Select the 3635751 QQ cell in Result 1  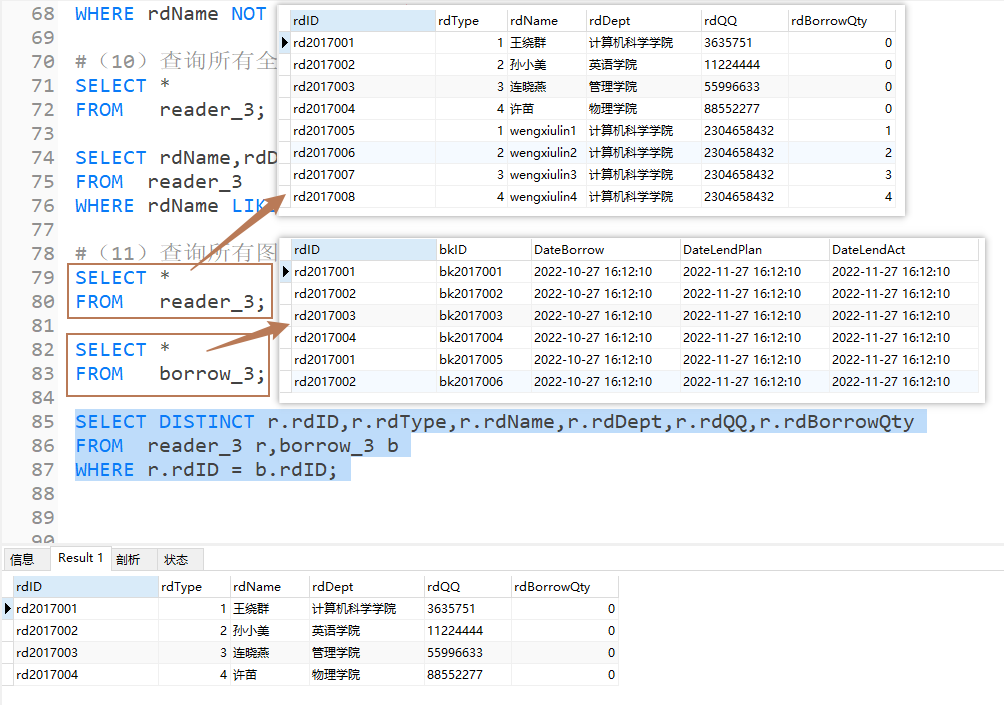tap(467, 608)
